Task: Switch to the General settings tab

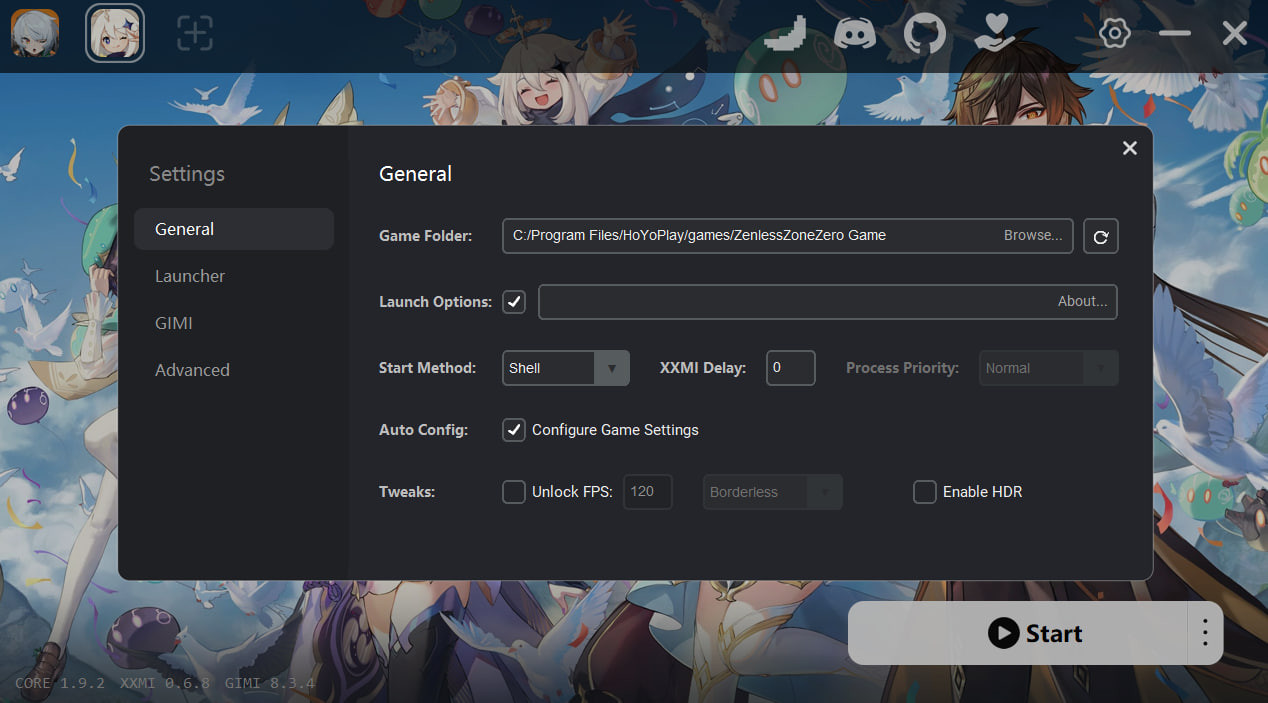Action: click(x=234, y=229)
